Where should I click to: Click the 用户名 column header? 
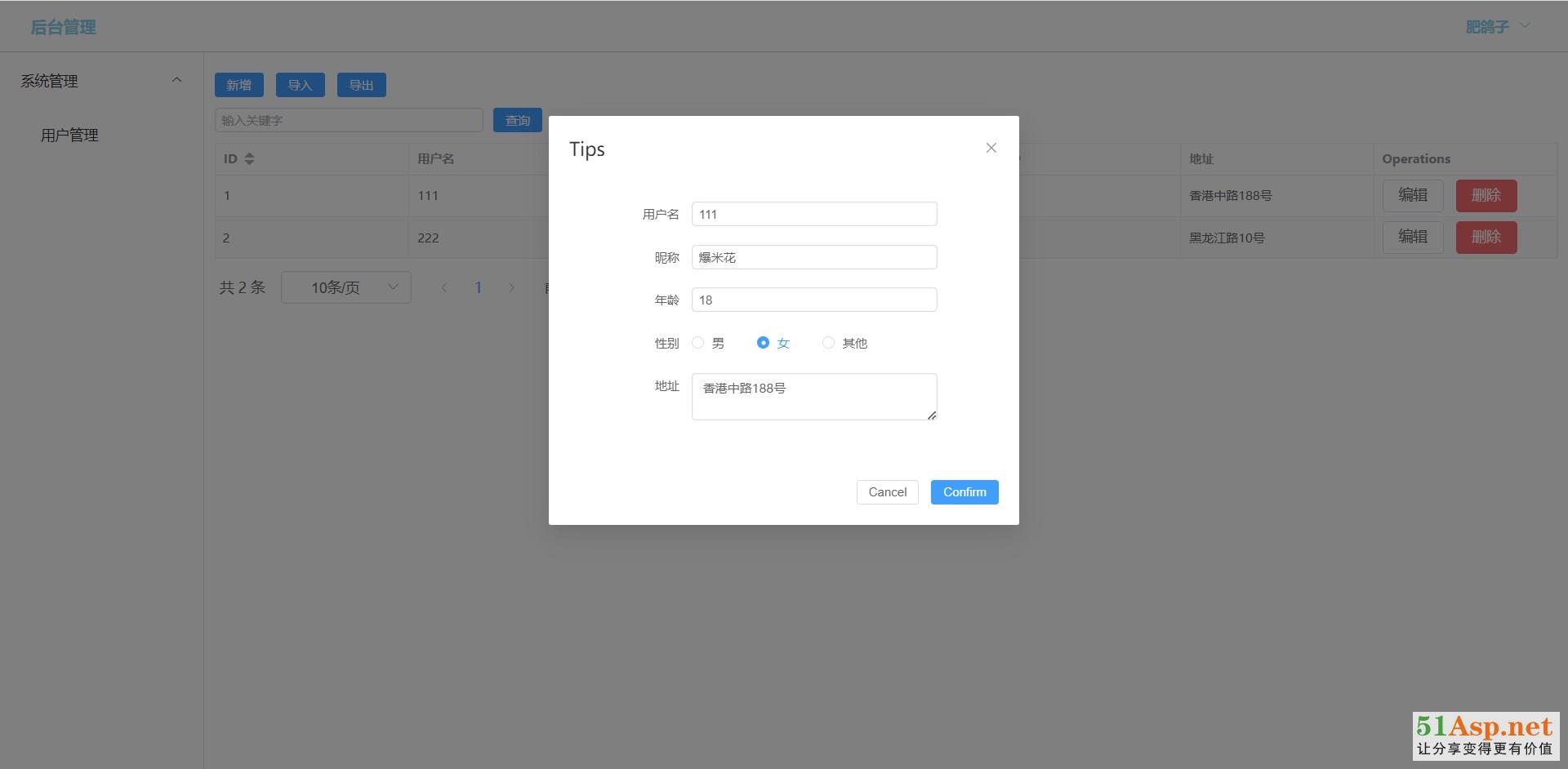(435, 159)
